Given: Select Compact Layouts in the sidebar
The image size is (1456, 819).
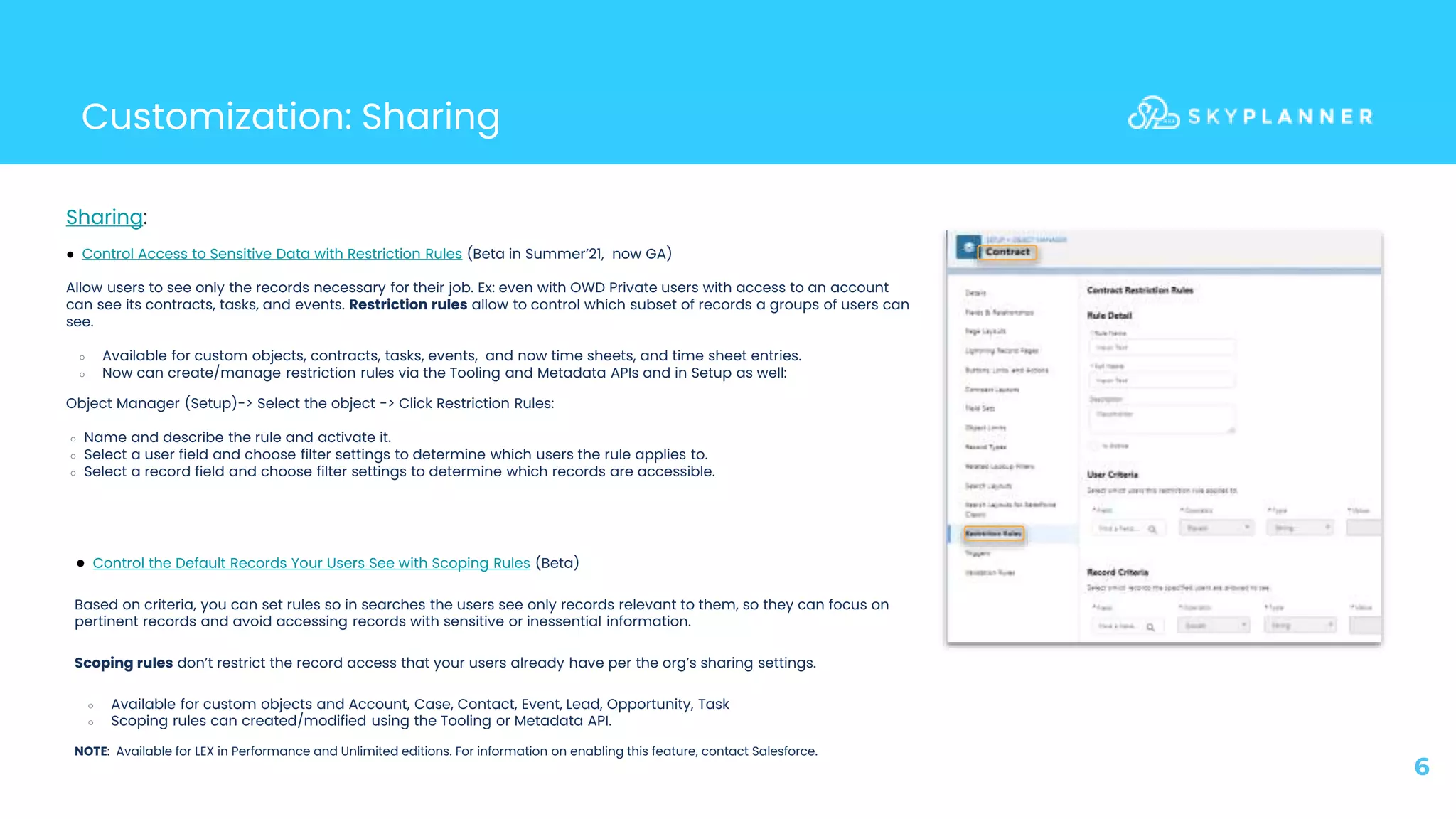Looking at the screenshot, I should [992, 390].
